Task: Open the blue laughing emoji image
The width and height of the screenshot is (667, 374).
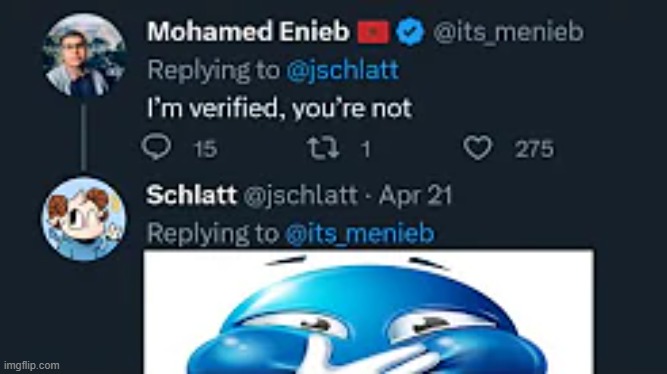Action: (x=368, y=312)
